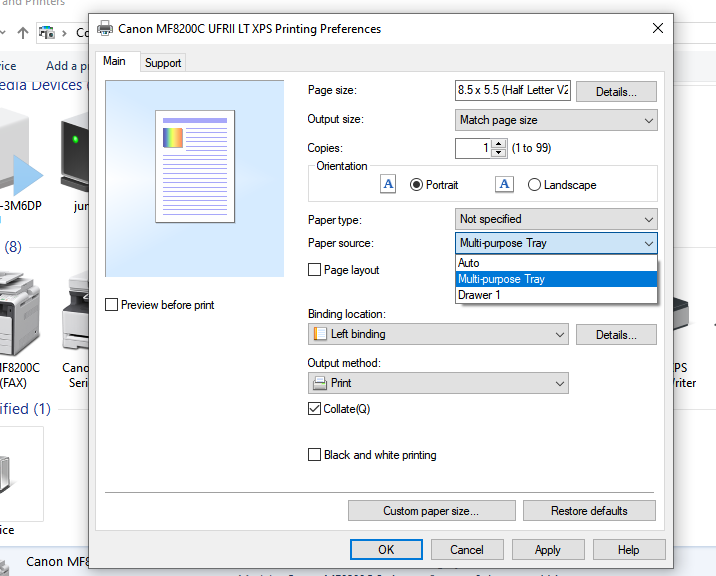The image size is (716, 576).
Task: Click the Cancel button
Action: (x=467, y=550)
